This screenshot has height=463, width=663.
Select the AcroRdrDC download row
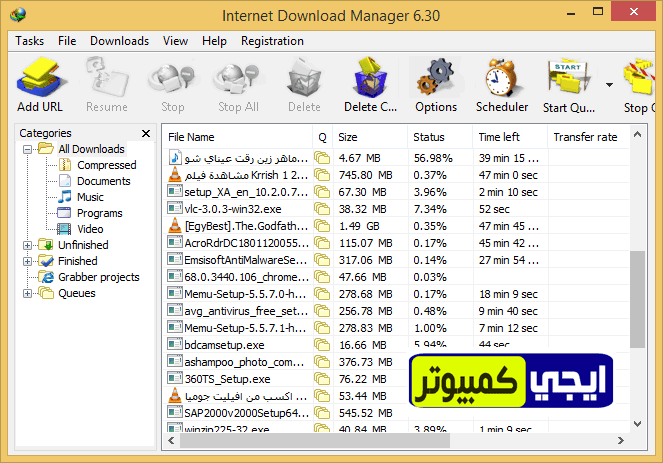click(x=396, y=243)
